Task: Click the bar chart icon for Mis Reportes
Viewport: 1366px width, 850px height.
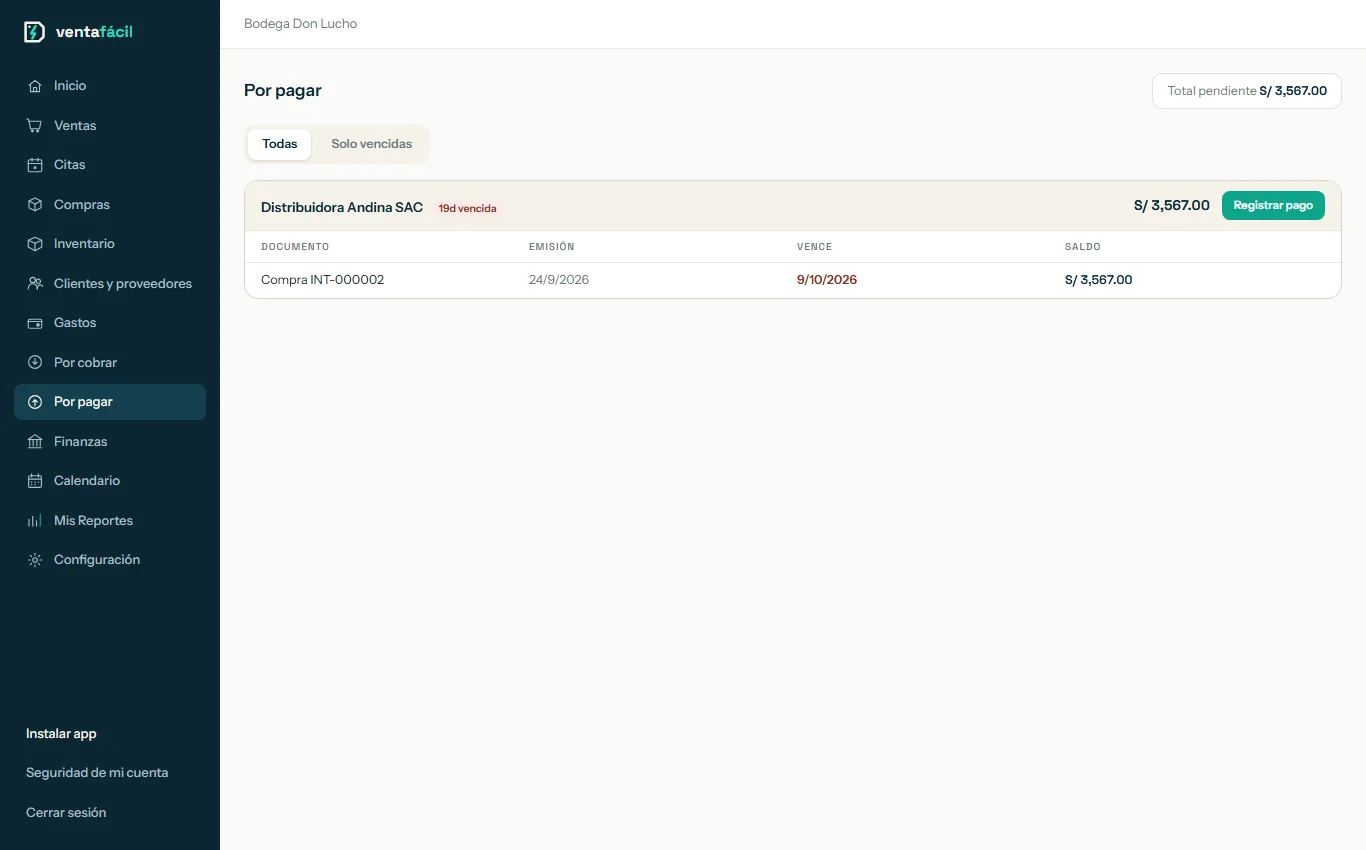Action: (35, 521)
